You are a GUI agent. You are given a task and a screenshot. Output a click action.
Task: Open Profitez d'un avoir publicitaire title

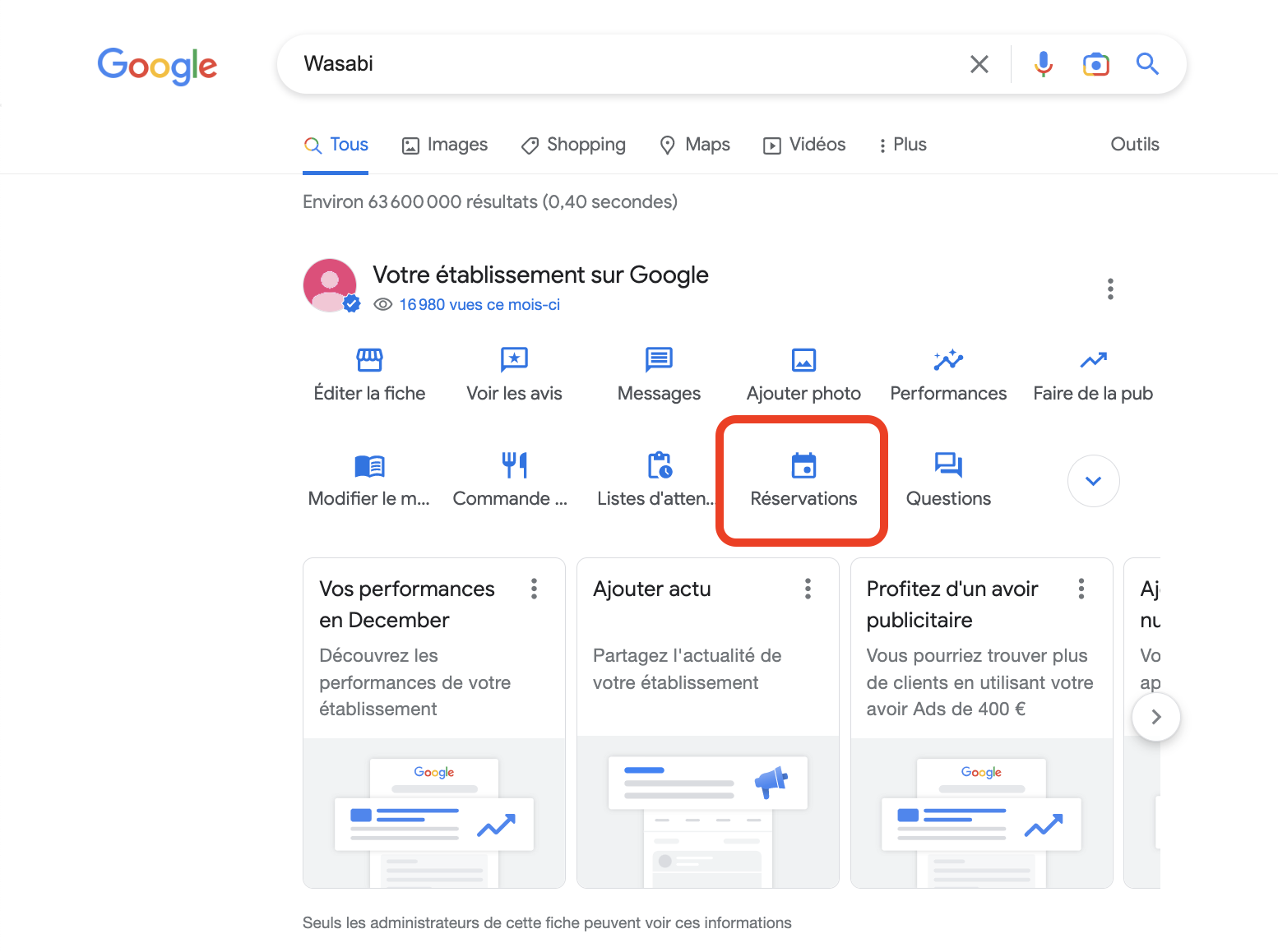952,604
